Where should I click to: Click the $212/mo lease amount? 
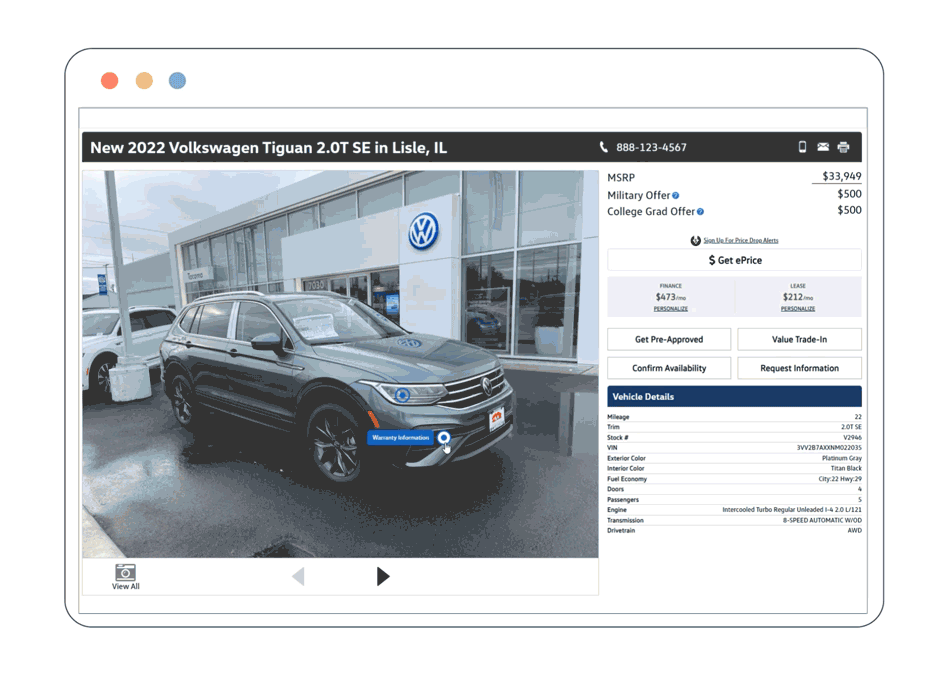coord(797,297)
